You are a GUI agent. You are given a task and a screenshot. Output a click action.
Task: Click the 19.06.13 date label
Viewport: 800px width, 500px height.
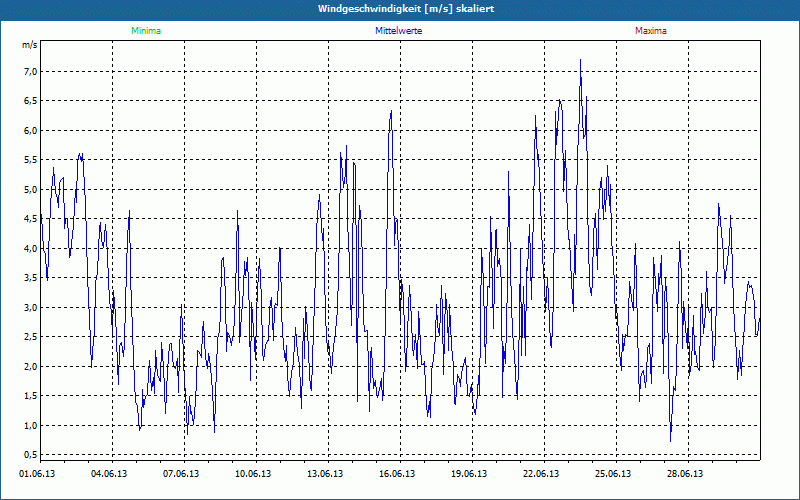[x=469, y=474]
